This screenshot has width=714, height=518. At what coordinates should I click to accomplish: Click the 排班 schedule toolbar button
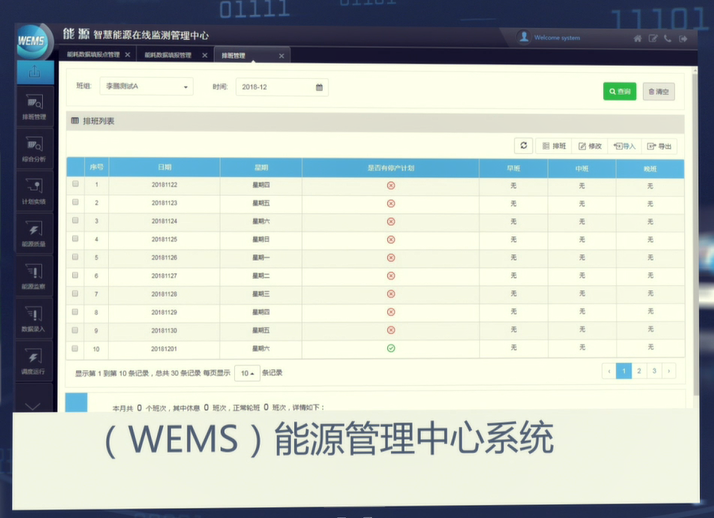click(554, 146)
